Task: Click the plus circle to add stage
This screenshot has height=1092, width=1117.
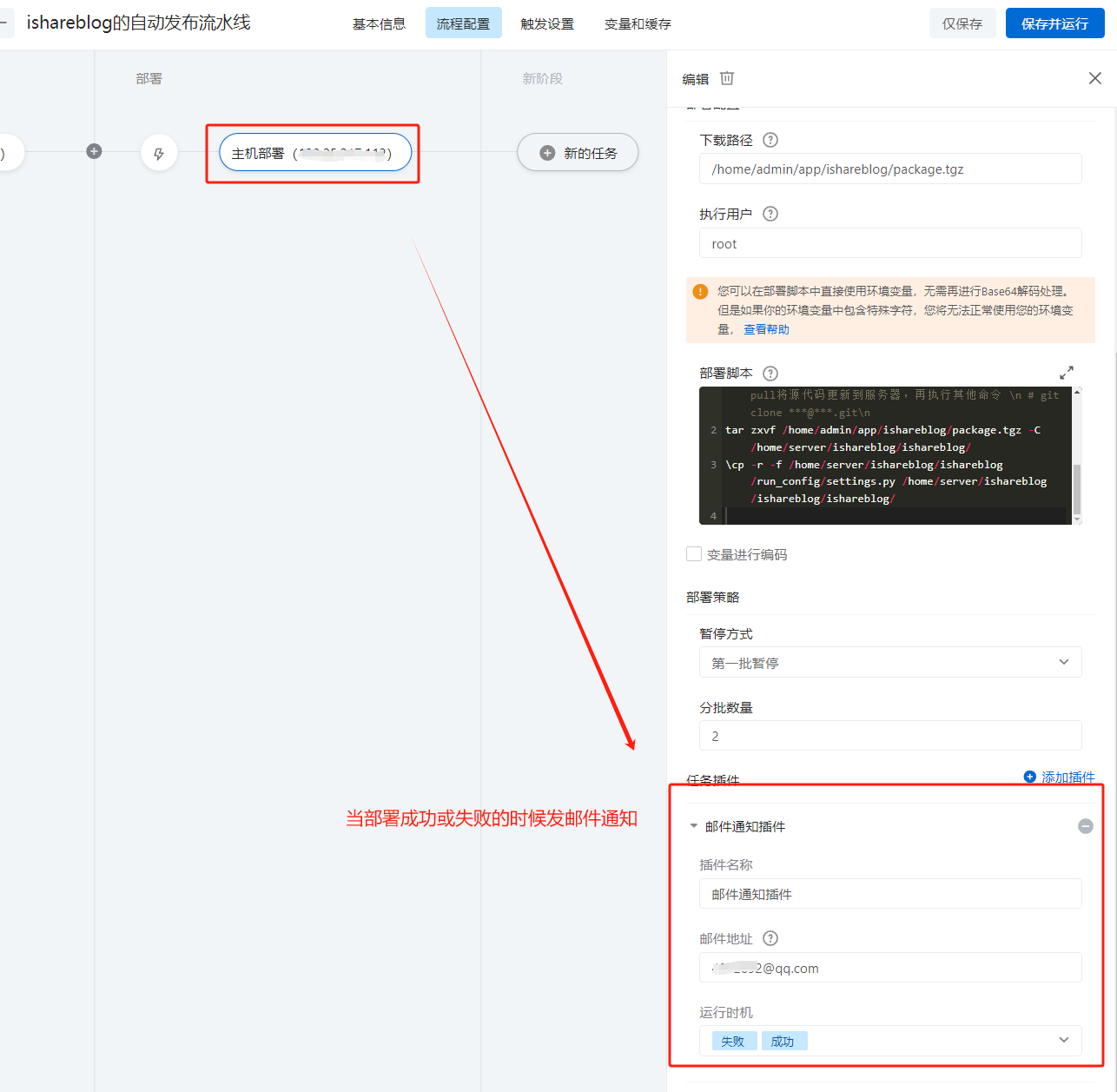Action: pos(95,151)
